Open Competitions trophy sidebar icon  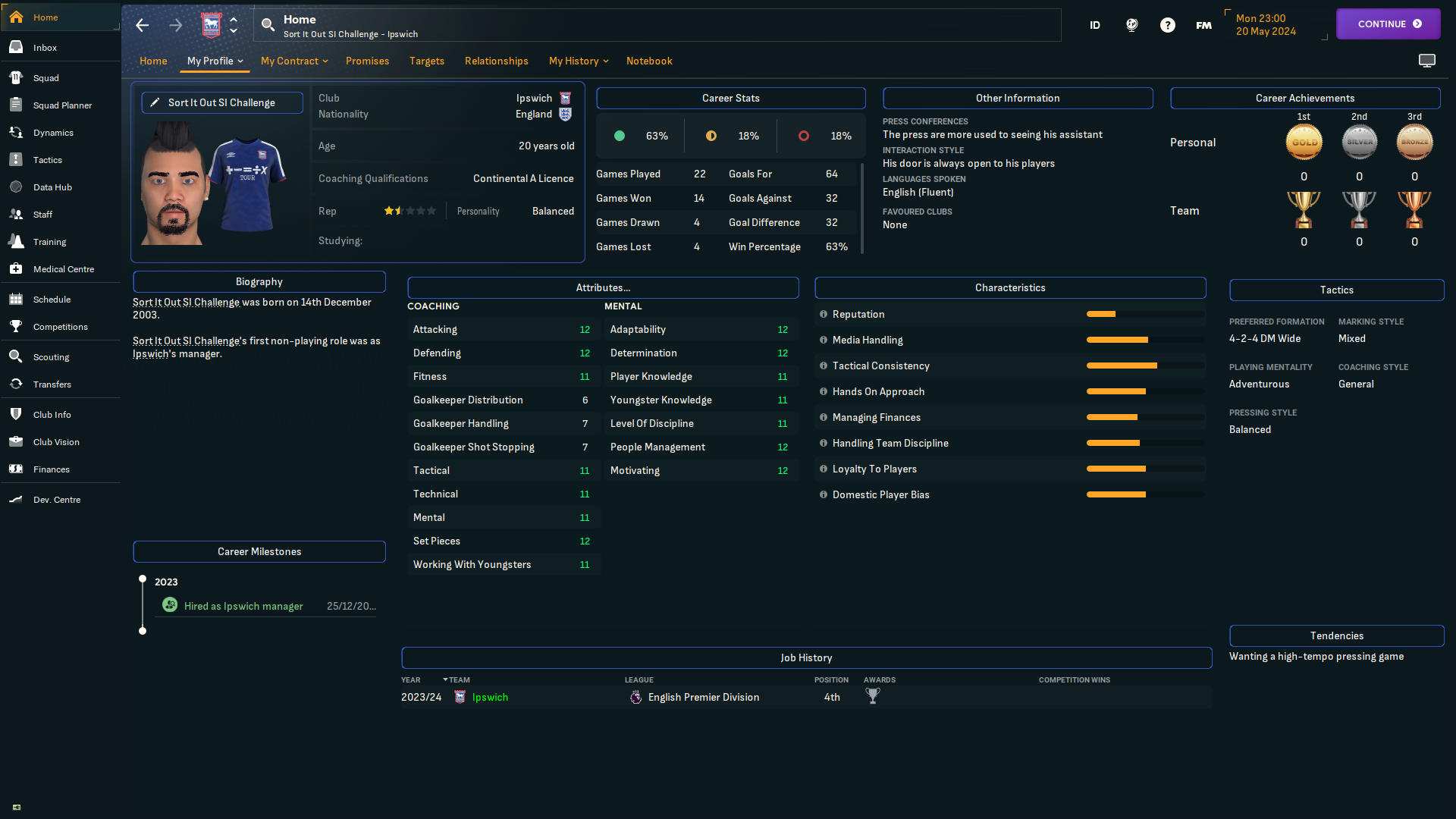[x=16, y=326]
